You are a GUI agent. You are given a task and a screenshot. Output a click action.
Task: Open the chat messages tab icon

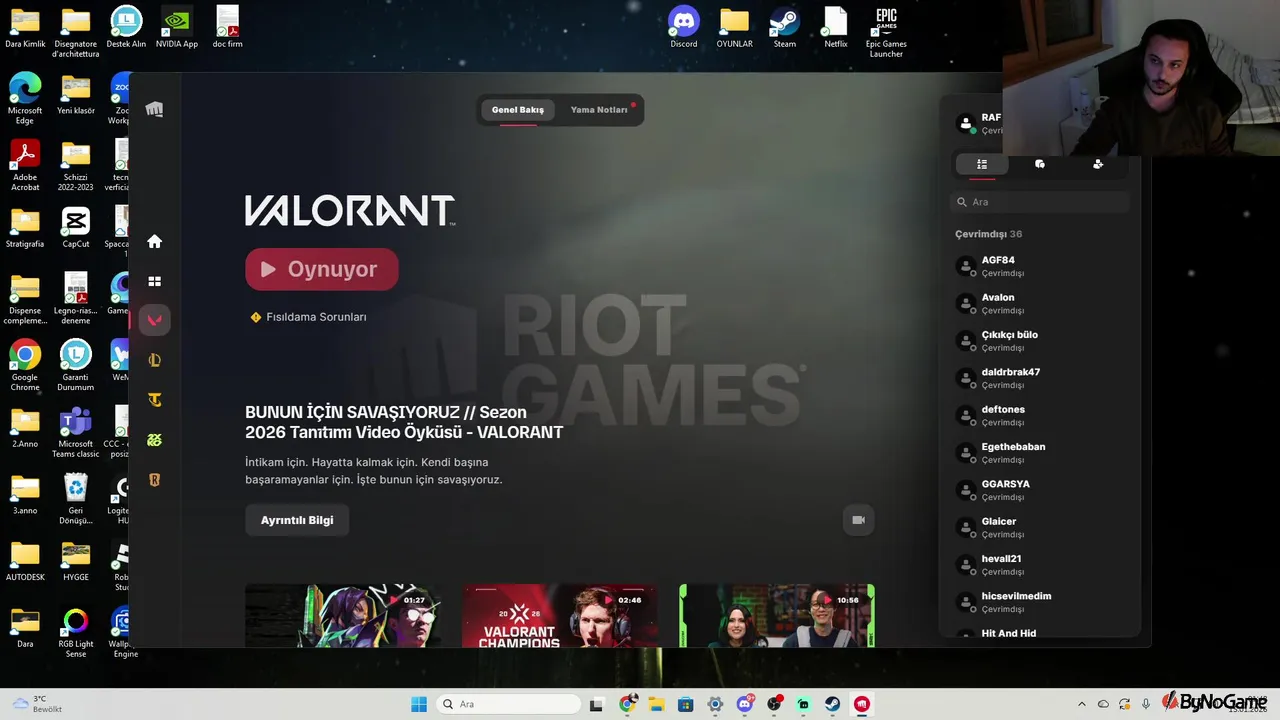1040,164
